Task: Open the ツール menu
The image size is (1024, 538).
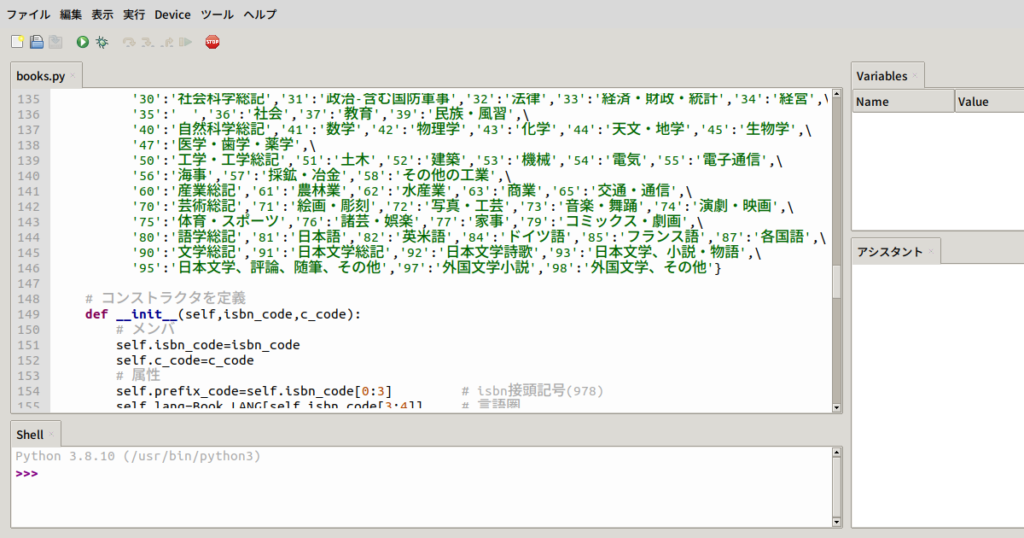Action: click(x=217, y=15)
